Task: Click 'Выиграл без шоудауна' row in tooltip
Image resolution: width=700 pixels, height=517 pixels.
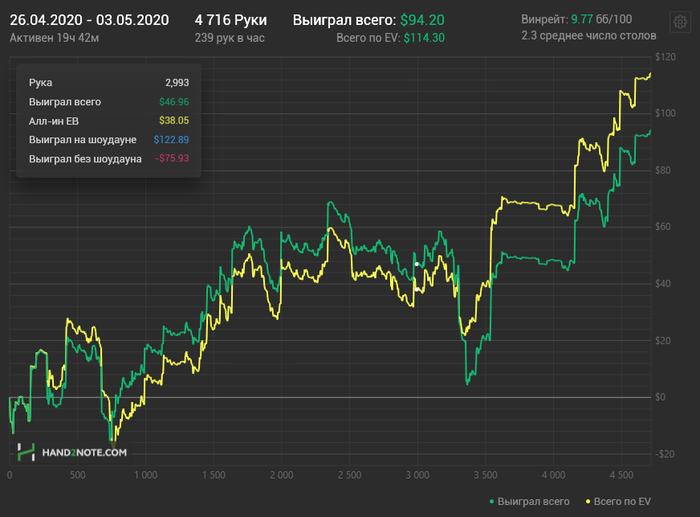Action: coord(109,159)
